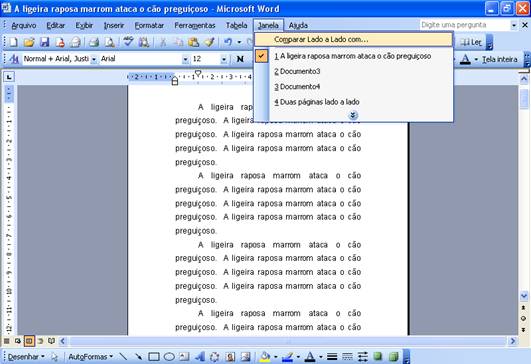The image size is (531, 364).
Task: Save the document with the floppy icon
Action: coord(45,42)
